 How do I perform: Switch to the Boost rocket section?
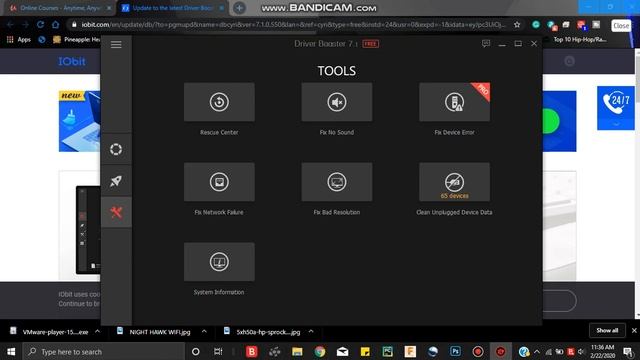(x=116, y=181)
